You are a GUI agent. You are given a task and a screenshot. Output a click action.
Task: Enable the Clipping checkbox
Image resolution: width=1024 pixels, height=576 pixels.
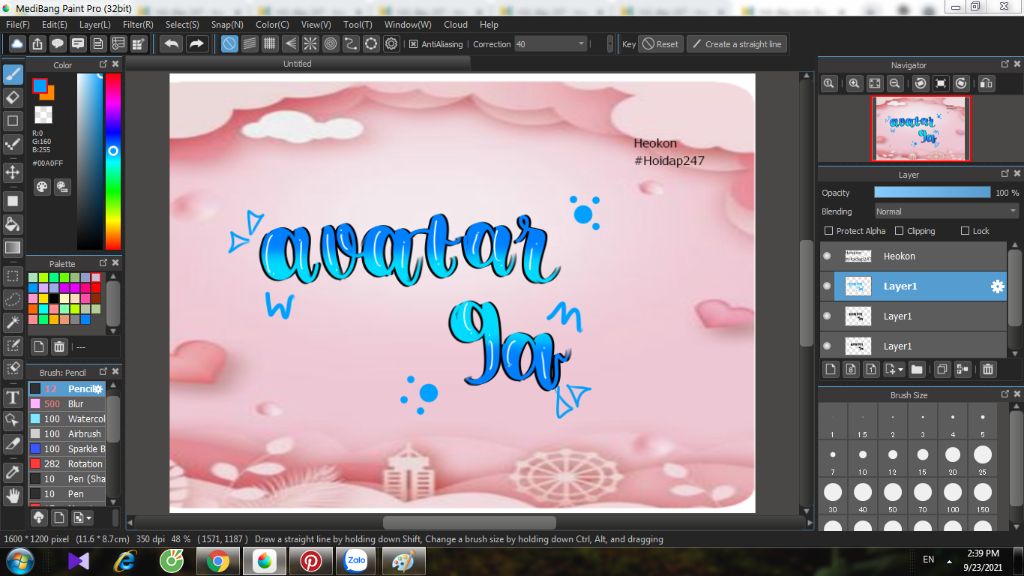point(899,231)
